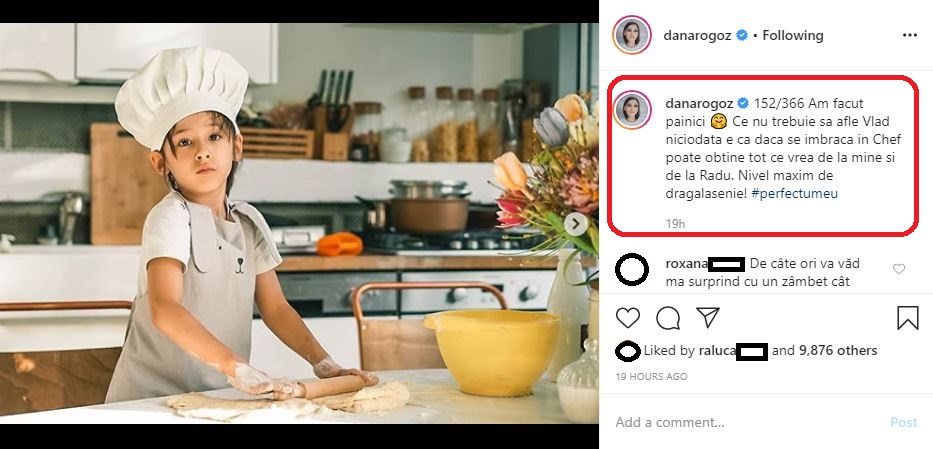This screenshot has width=933, height=449.
Task: Toggle the Following status button
Action: (793, 35)
